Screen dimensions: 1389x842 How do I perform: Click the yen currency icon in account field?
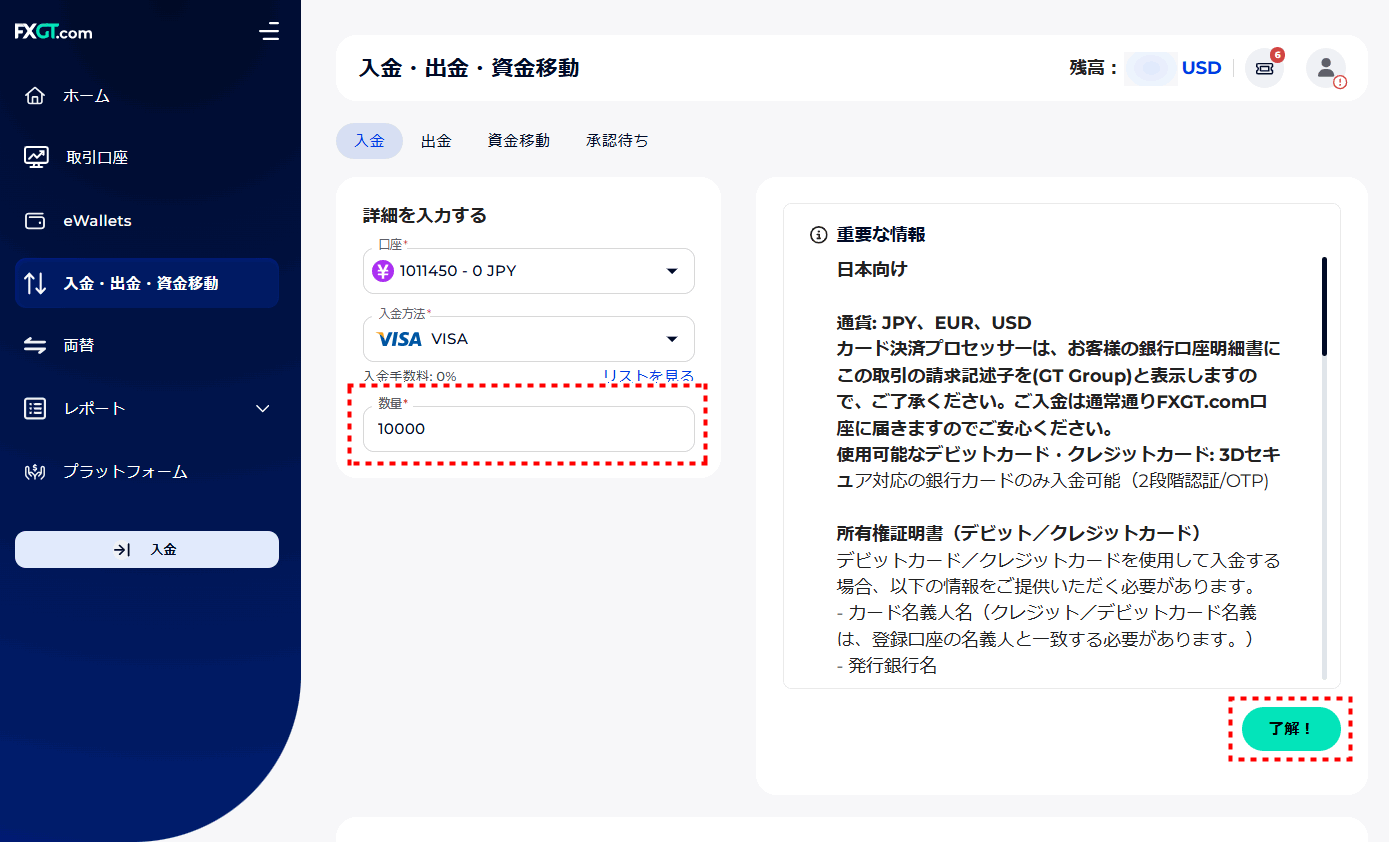(x=383, y=271)
